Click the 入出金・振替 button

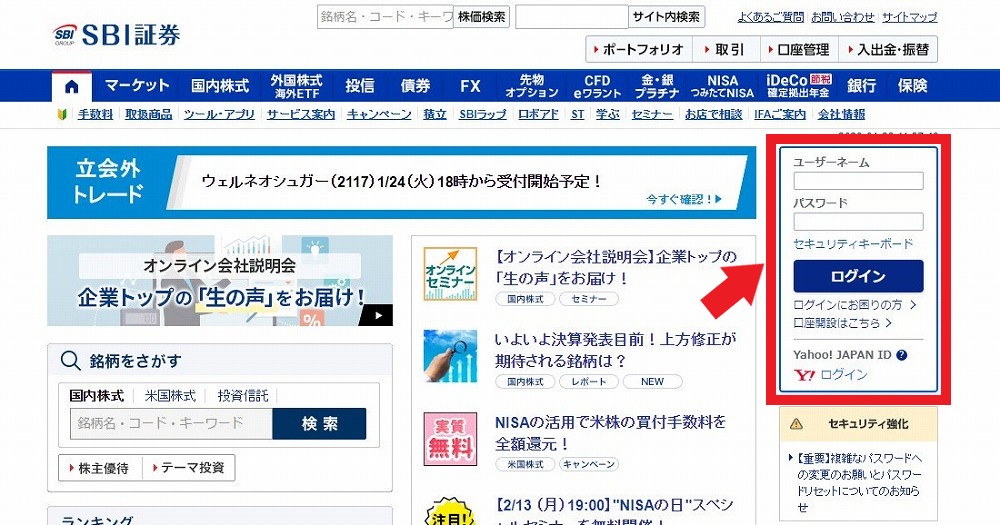[x=888, y=49]
